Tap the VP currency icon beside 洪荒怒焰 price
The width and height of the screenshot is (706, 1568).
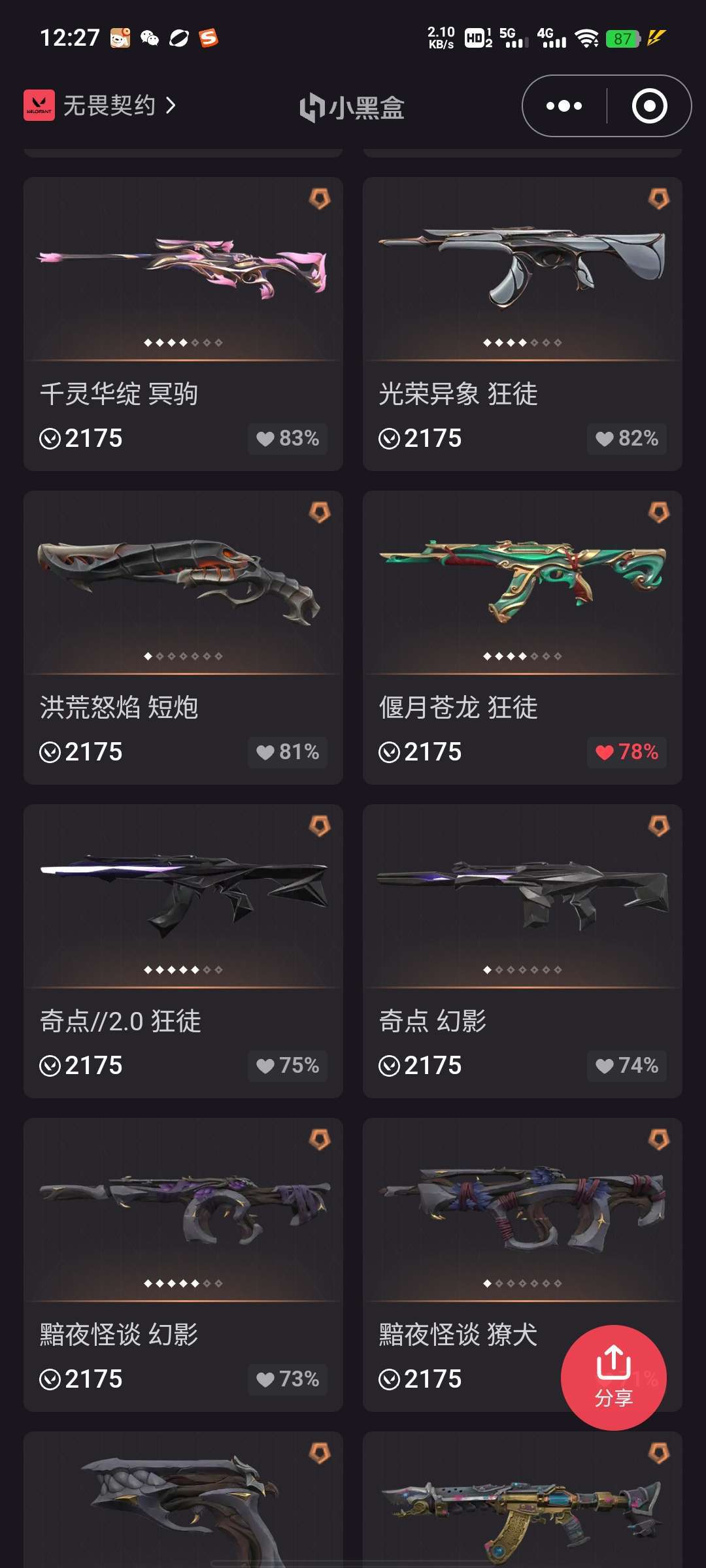coord(50,752)
